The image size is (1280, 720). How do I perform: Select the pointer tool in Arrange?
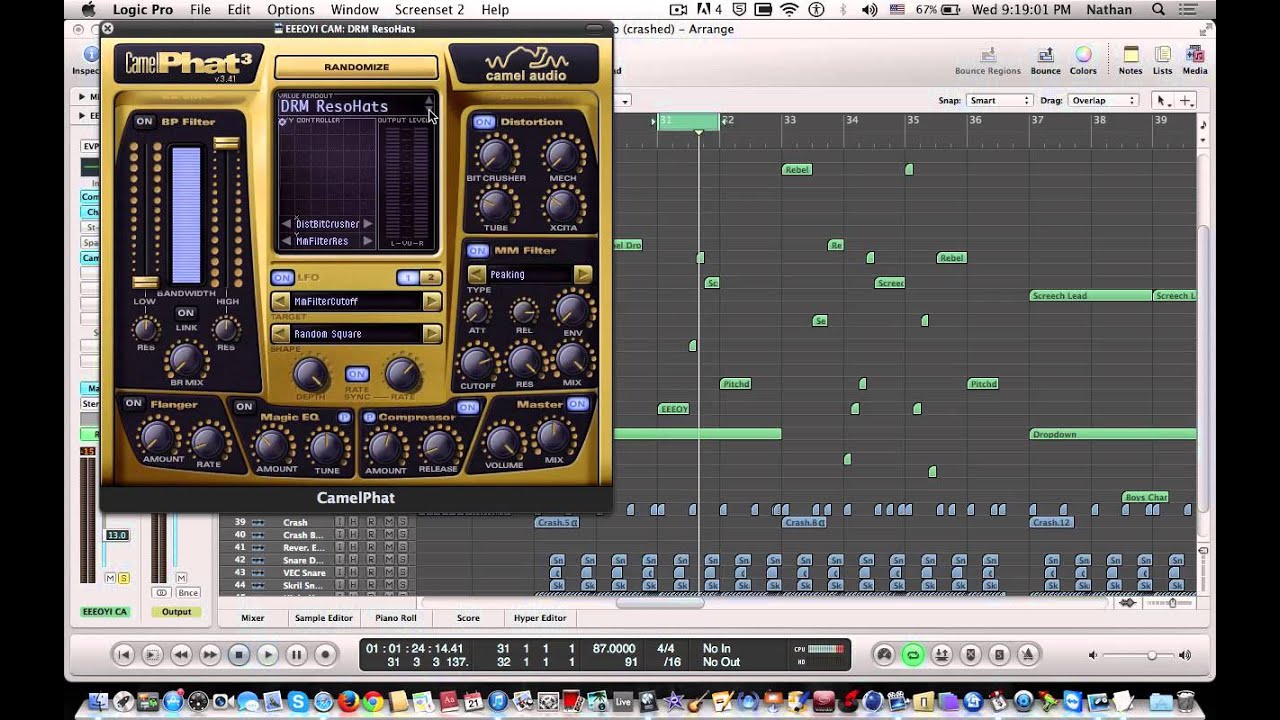point(1162,100)
